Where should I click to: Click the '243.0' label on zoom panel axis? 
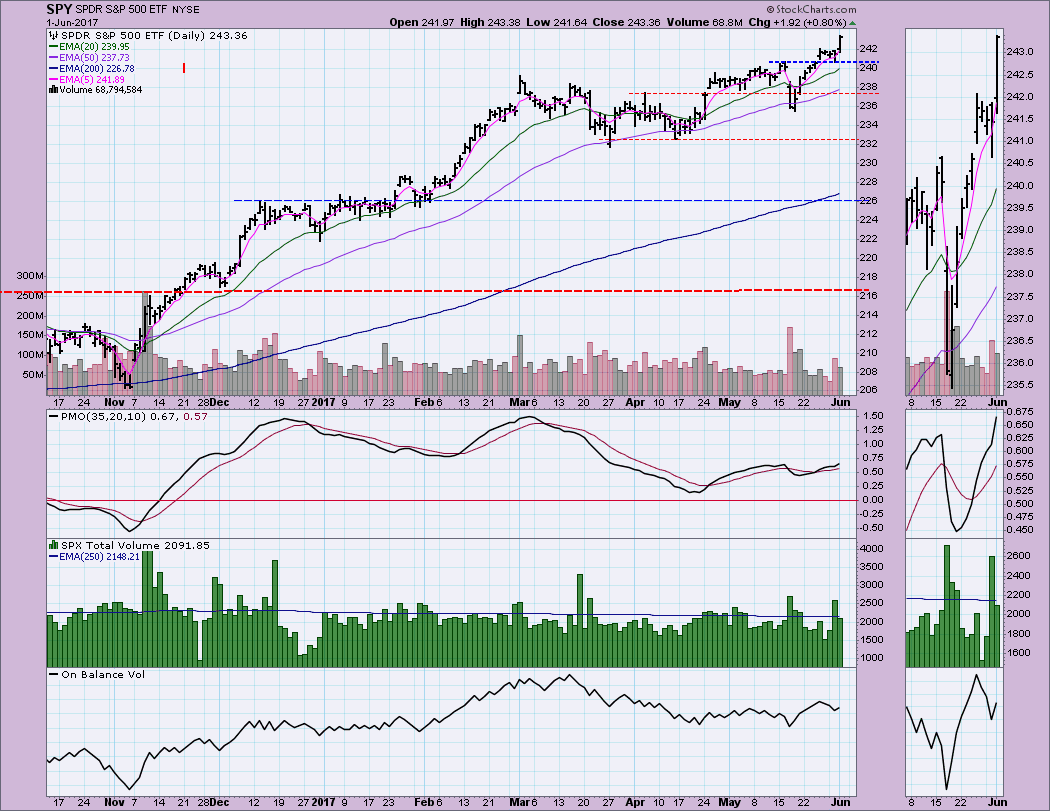tap(1020, 52)
